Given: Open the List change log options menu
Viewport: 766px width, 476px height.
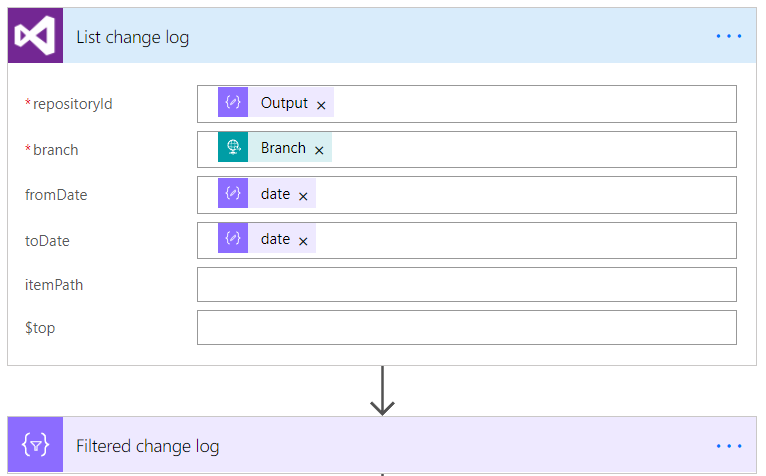Looking at the screenshot, I should [x=729, y=37].
